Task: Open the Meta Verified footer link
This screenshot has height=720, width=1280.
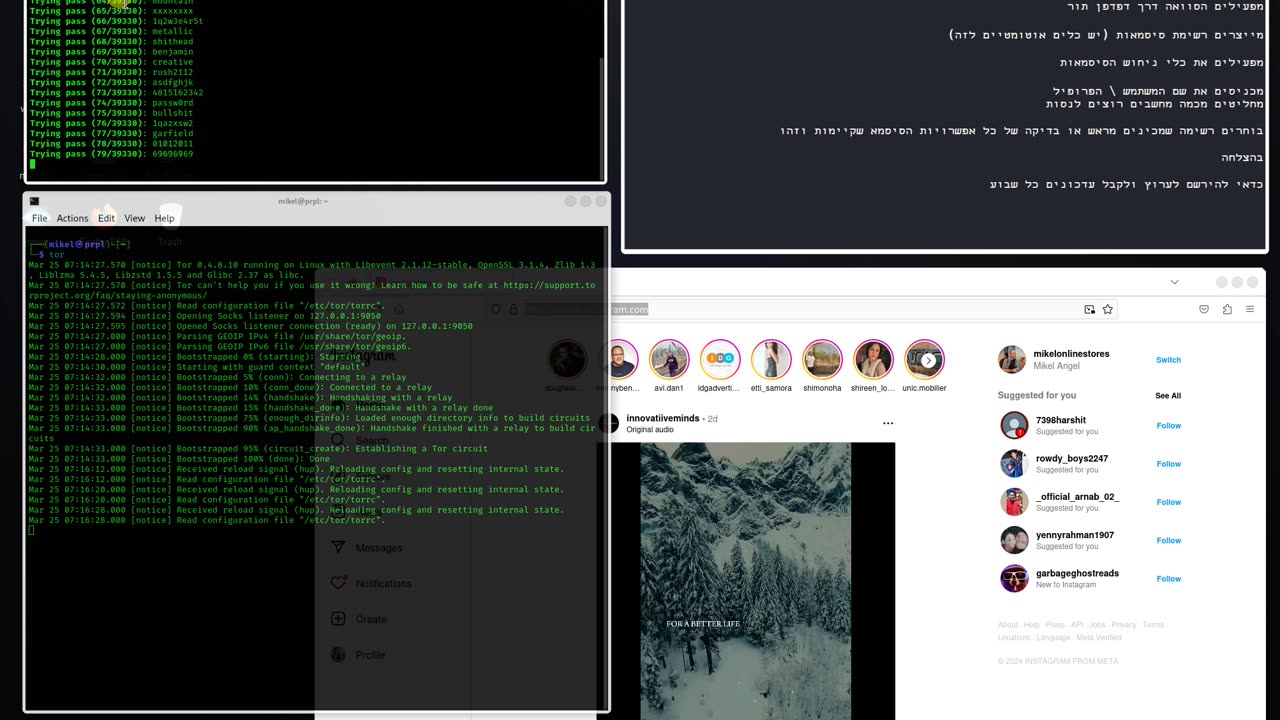Action: (1099, 637)
